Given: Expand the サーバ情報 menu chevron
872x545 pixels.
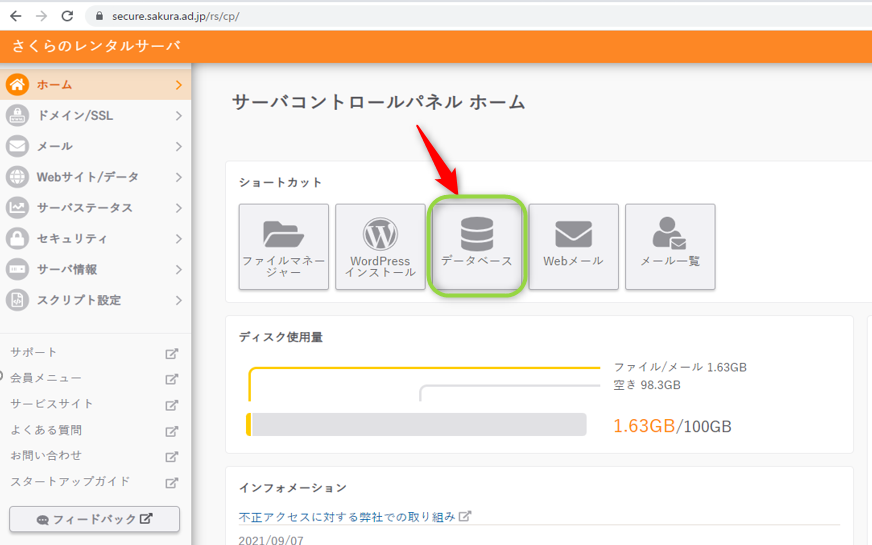Looking at the screenshot, I should 179,270.
